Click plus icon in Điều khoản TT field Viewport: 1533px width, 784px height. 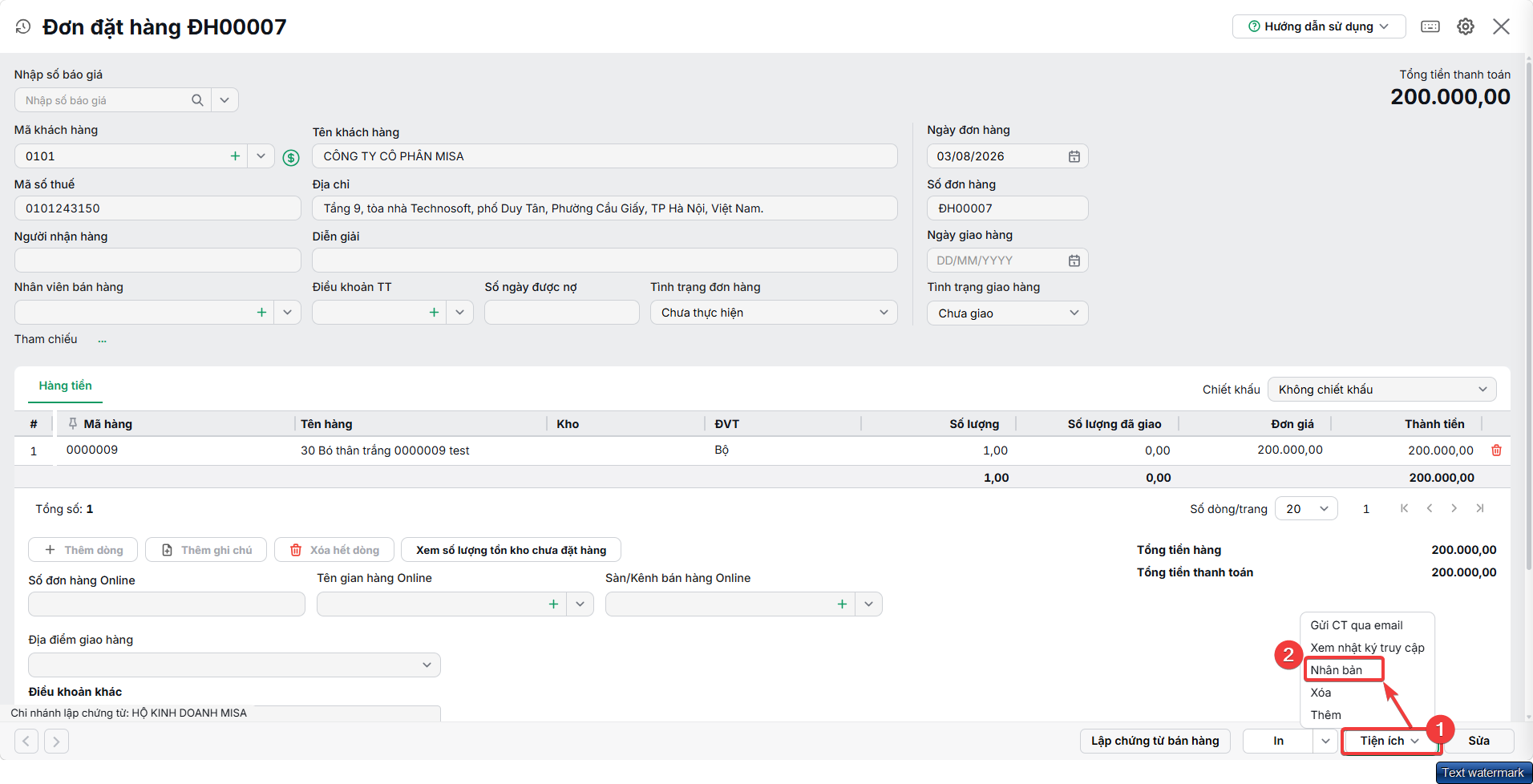[x=434, y=313]
